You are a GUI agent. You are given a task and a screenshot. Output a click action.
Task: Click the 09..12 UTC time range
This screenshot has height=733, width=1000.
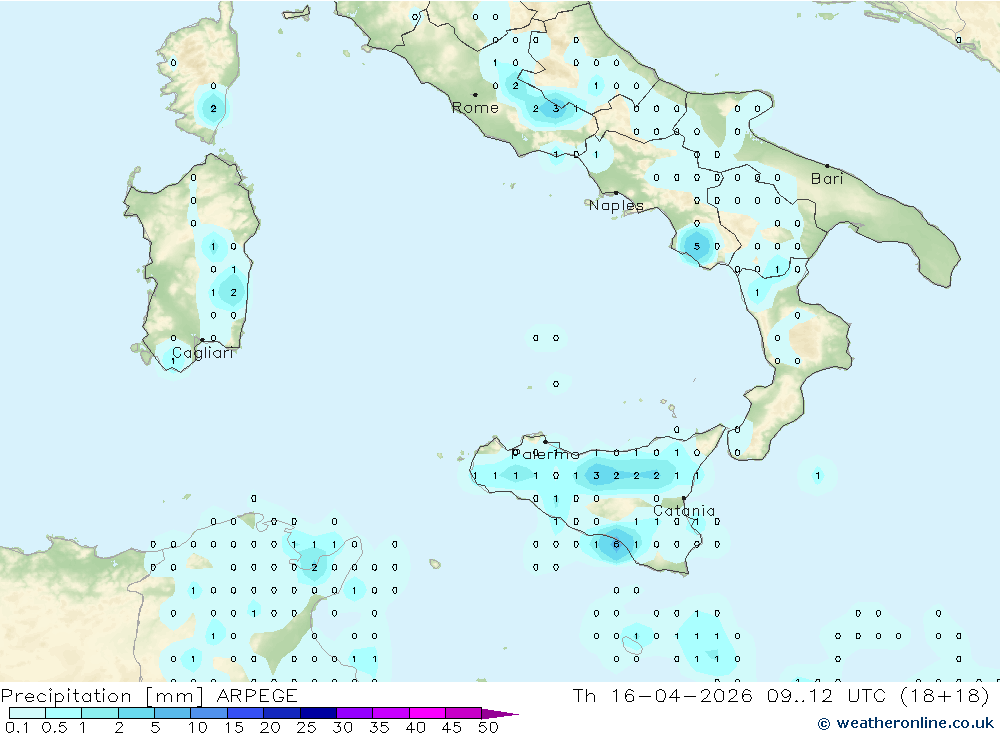click(828, 695)
